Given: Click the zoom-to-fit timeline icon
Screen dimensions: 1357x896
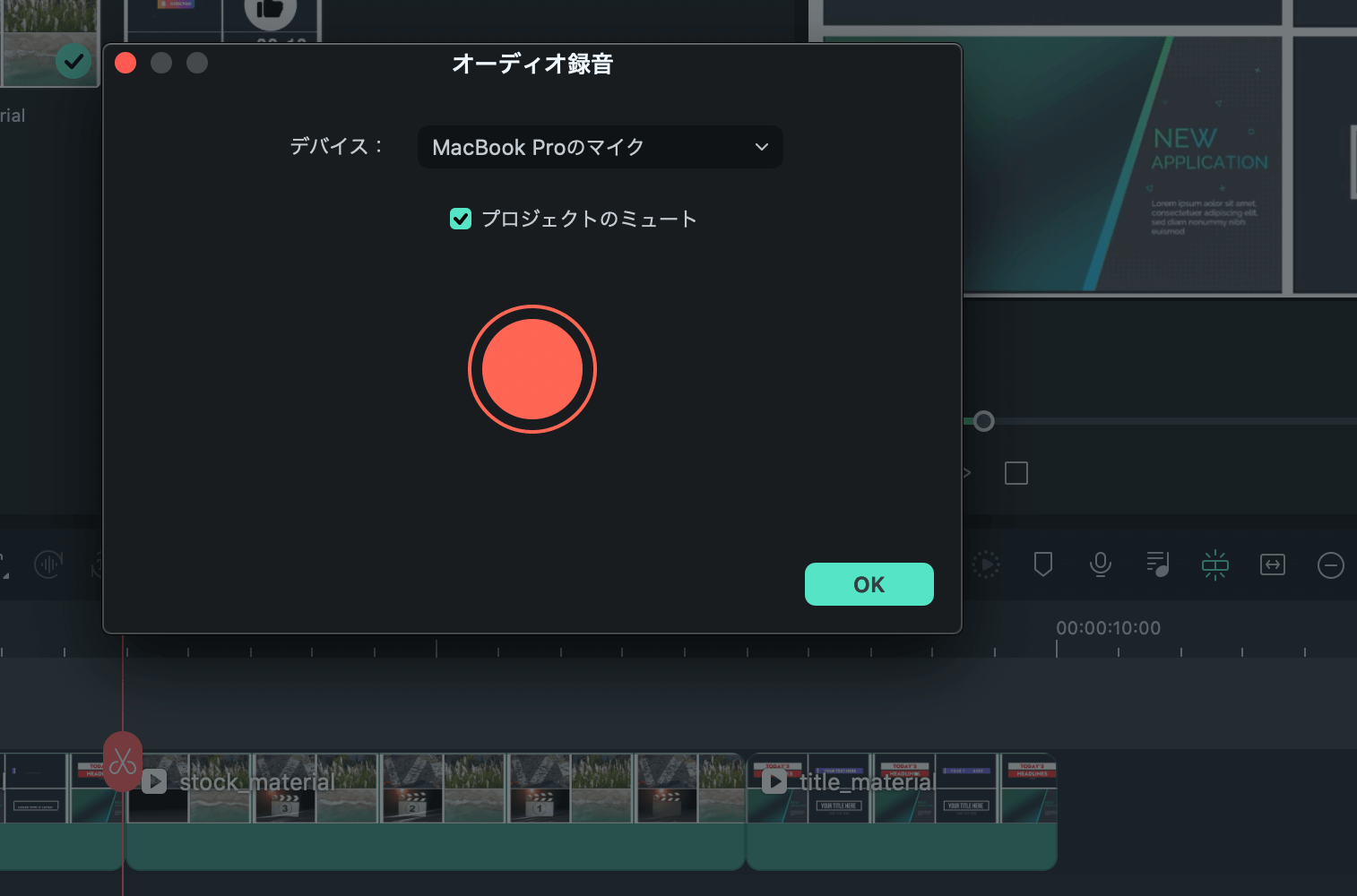Looking at the screenshot, I should [x=1272, y=564].
